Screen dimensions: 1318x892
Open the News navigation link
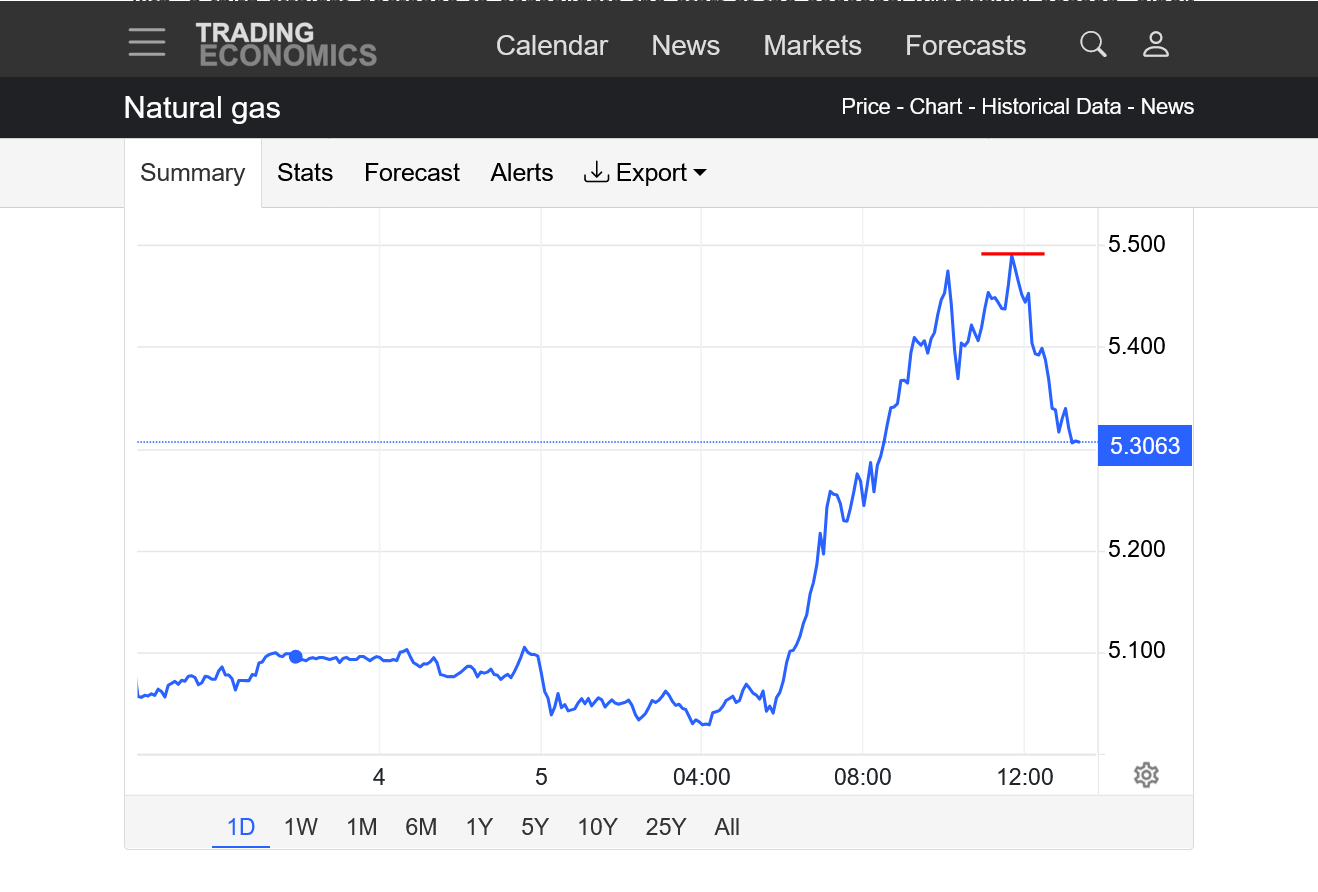coord(686,46)
